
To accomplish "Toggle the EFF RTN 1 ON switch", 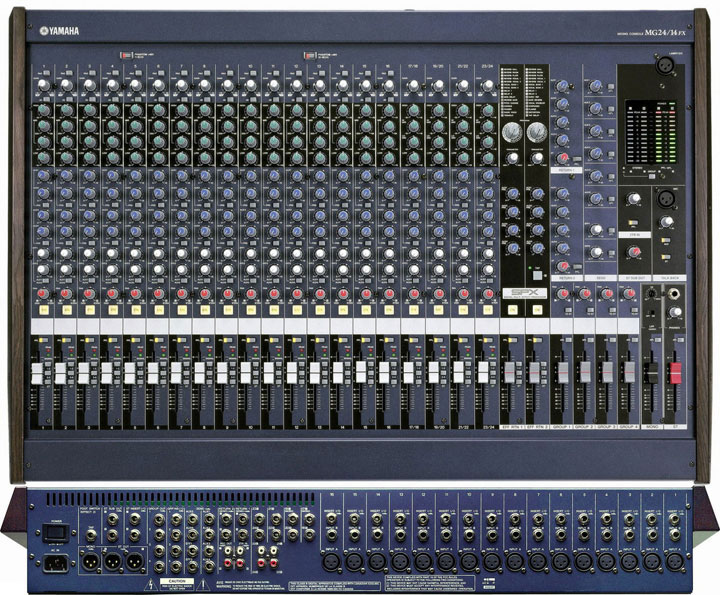I will 510,312.
